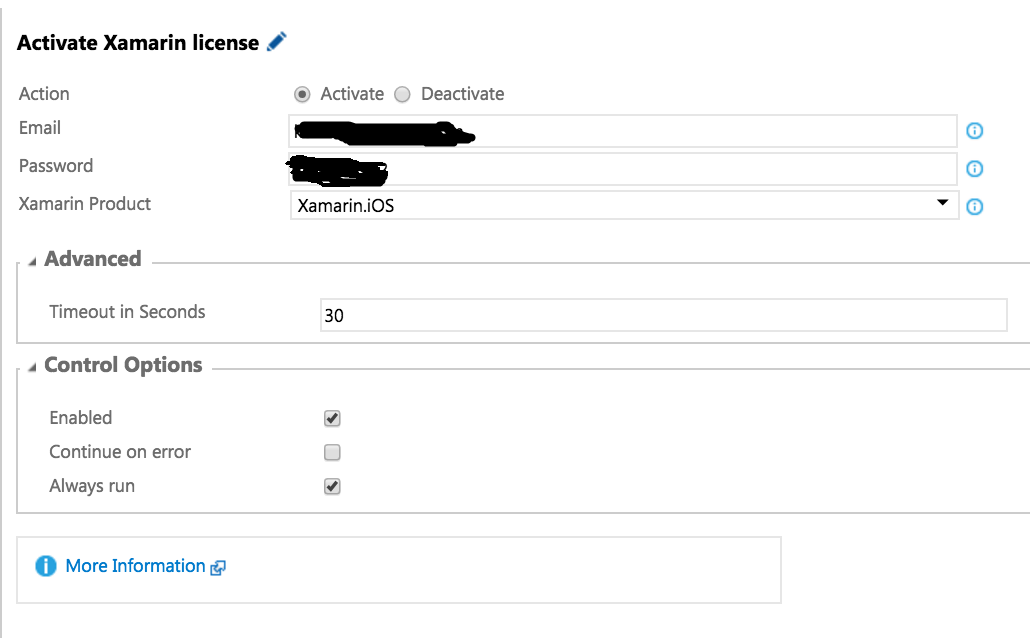The height and width of the screenshot is (638, 1030).
Task: Open the More Information link
Action: click(135, 566)
